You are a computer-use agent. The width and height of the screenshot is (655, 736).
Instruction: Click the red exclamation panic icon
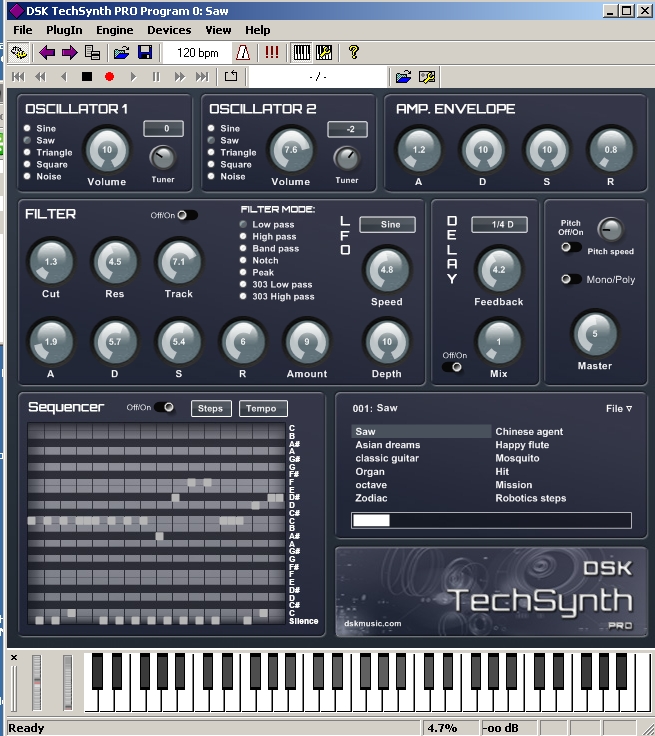(271, 53)
